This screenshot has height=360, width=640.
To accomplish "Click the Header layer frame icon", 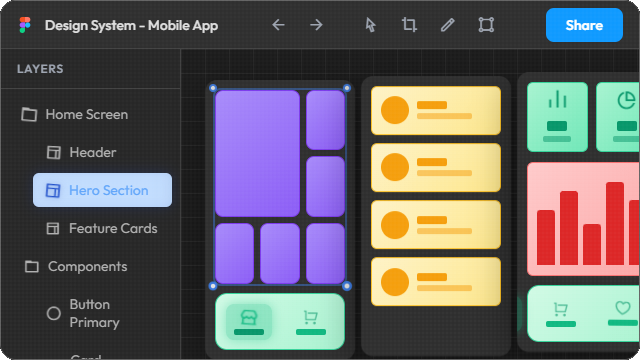I will click(x=53, y=153).
